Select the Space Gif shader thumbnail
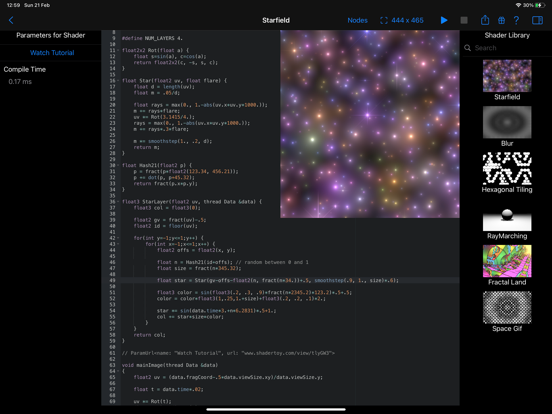Screen dimensions: 552x414 tap(507, 307)
